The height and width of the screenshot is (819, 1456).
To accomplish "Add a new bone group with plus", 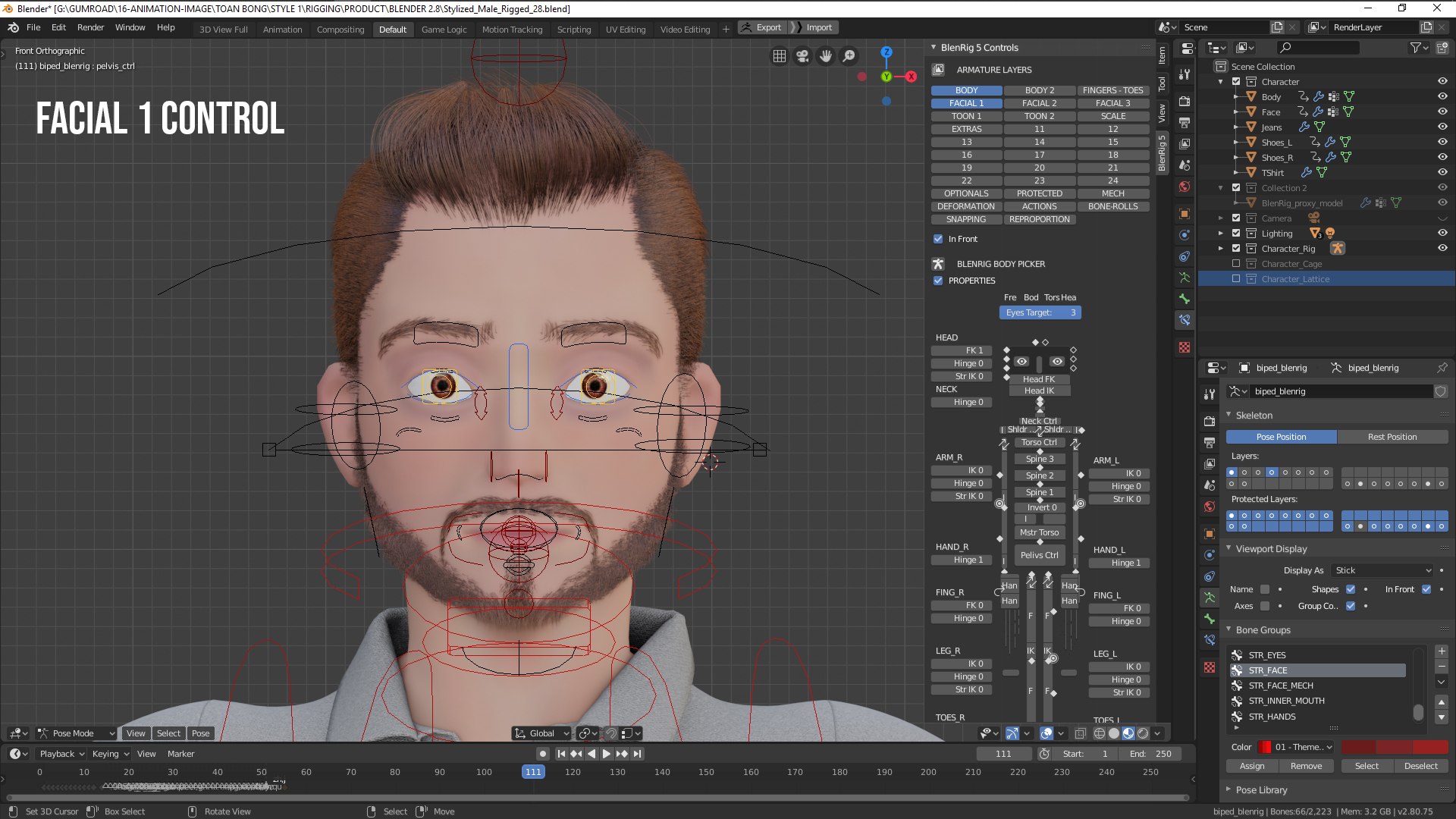I will (x=1442, y=651).
